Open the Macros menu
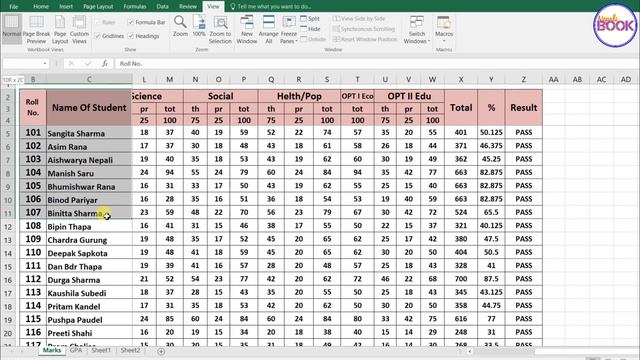Screen dimensions: 640x360 pos(444,29)
